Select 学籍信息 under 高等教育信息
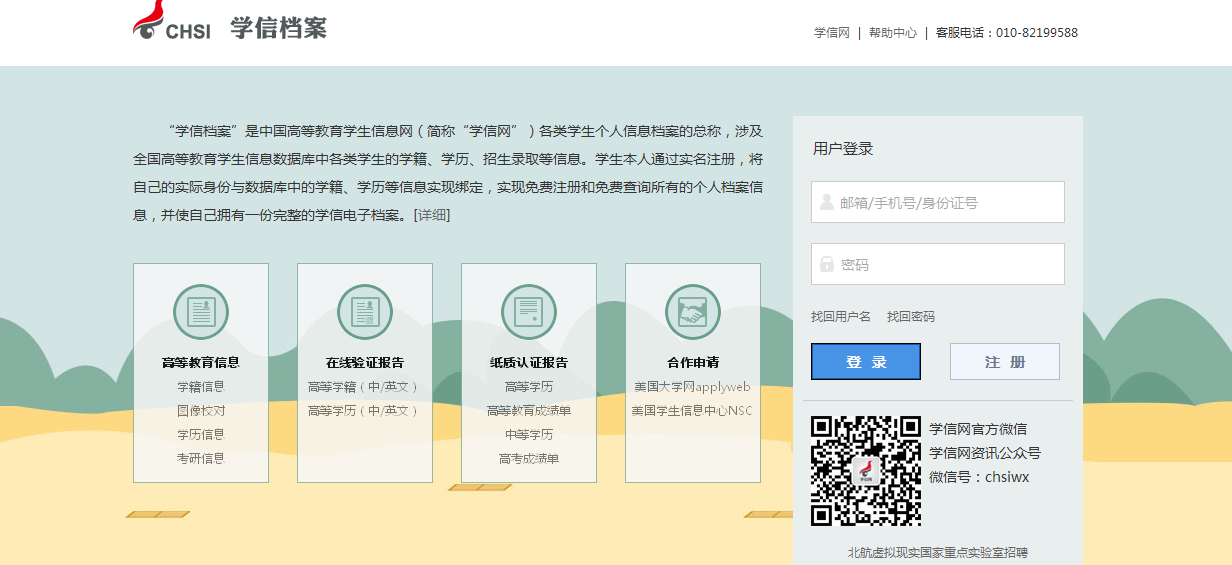The height and width of the screenshot is (565, 1232). click(201, 387)
